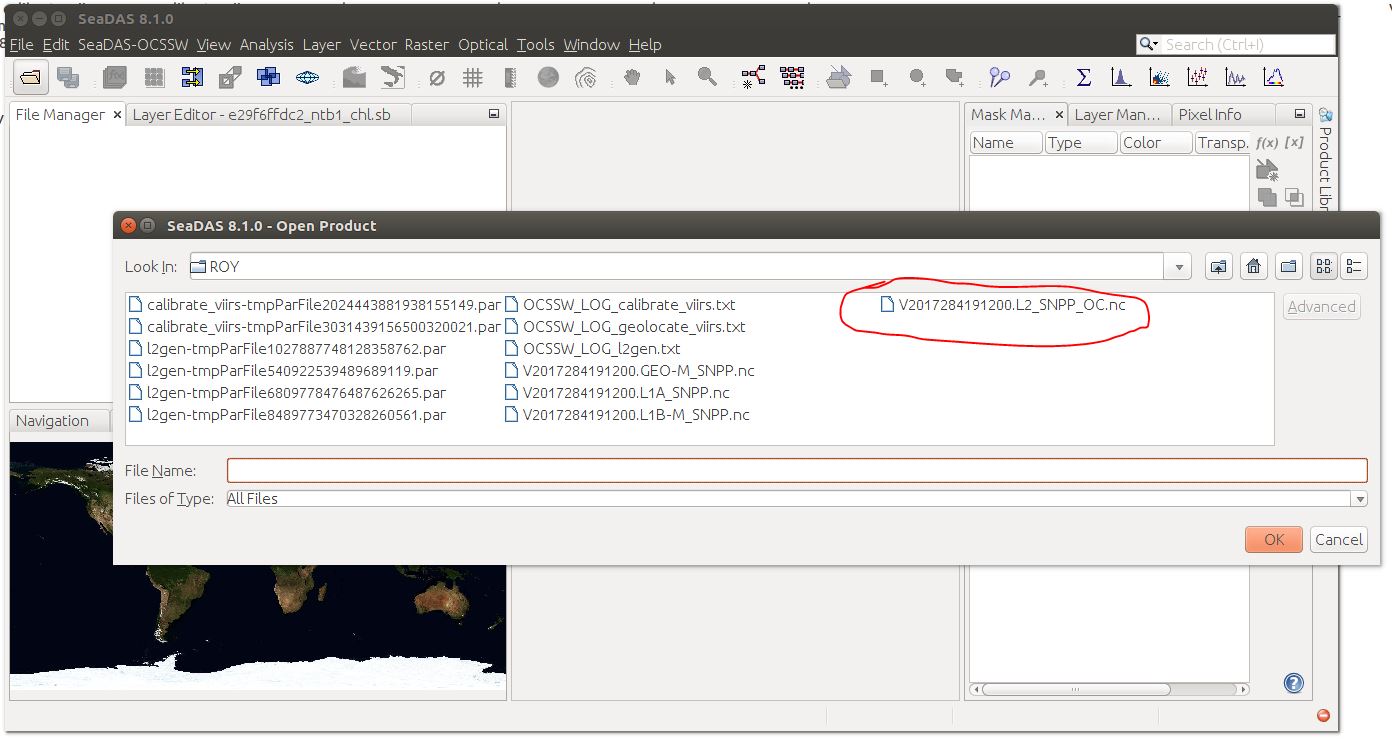Click the Cancel button
This screenshot has height=745, width=1392.
click(1338, 539)
